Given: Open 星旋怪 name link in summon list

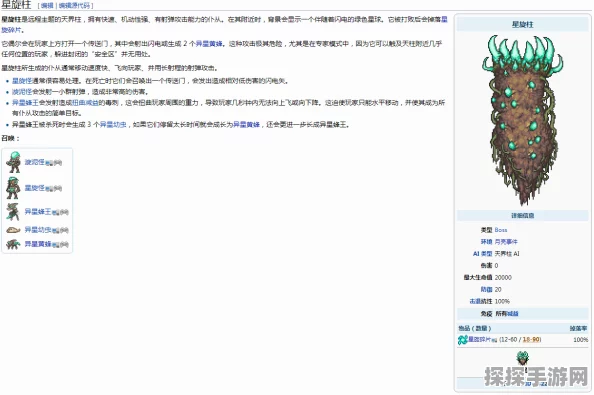Looking at the screenshot, I should click(34, 188).
